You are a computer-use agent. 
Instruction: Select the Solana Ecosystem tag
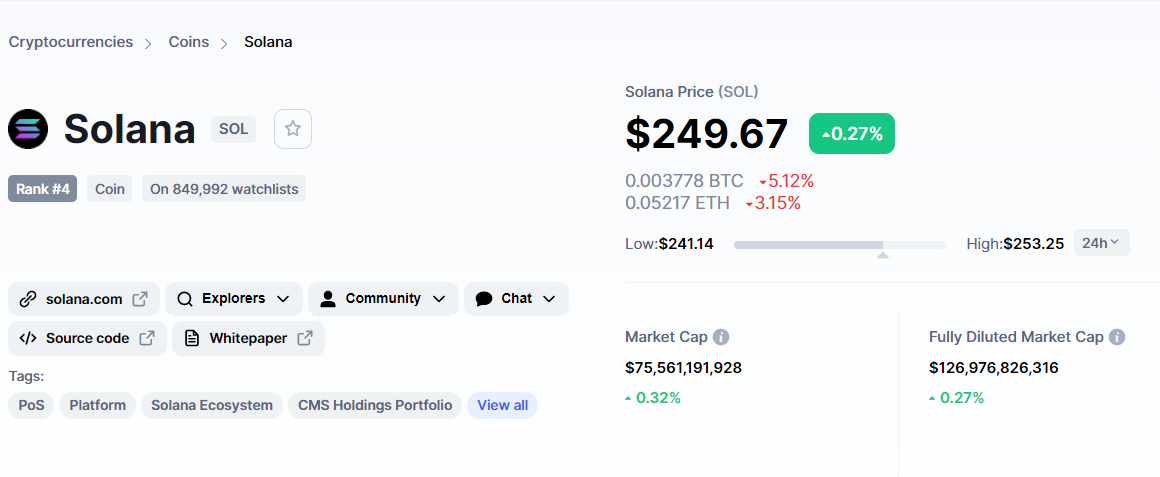tap(212, 405)
